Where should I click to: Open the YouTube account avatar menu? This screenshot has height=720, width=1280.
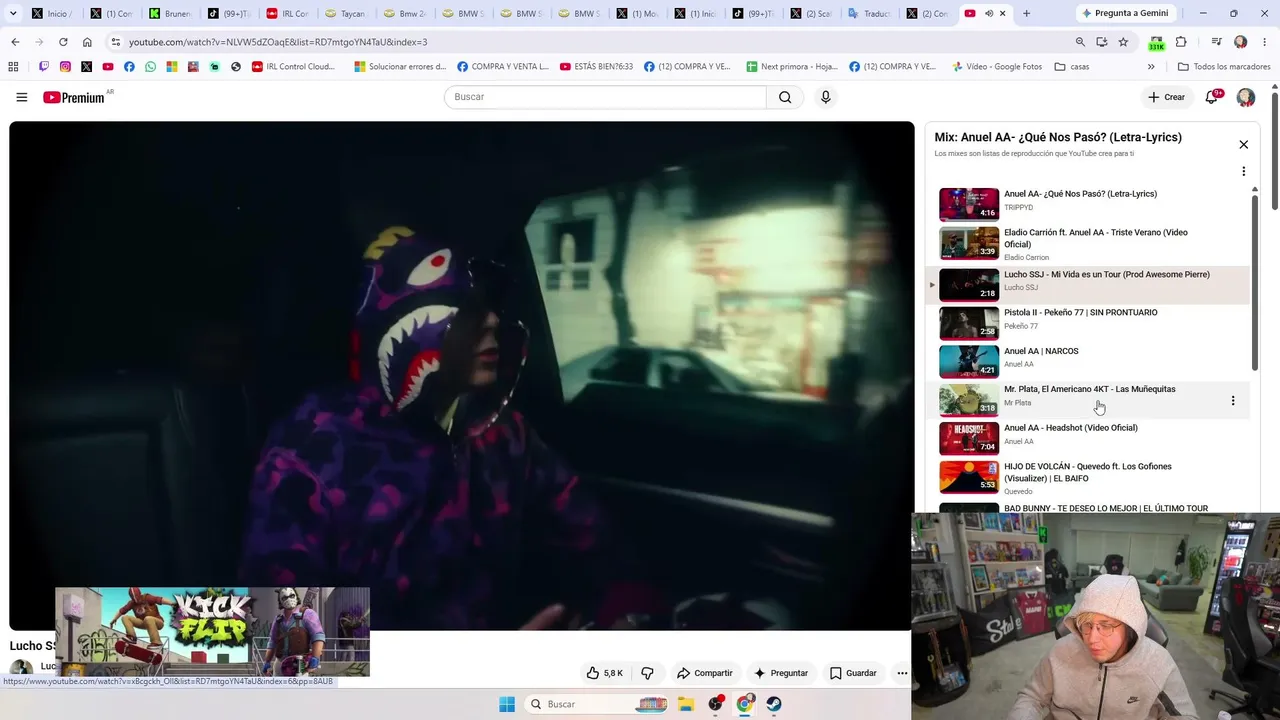point(1246,97)
